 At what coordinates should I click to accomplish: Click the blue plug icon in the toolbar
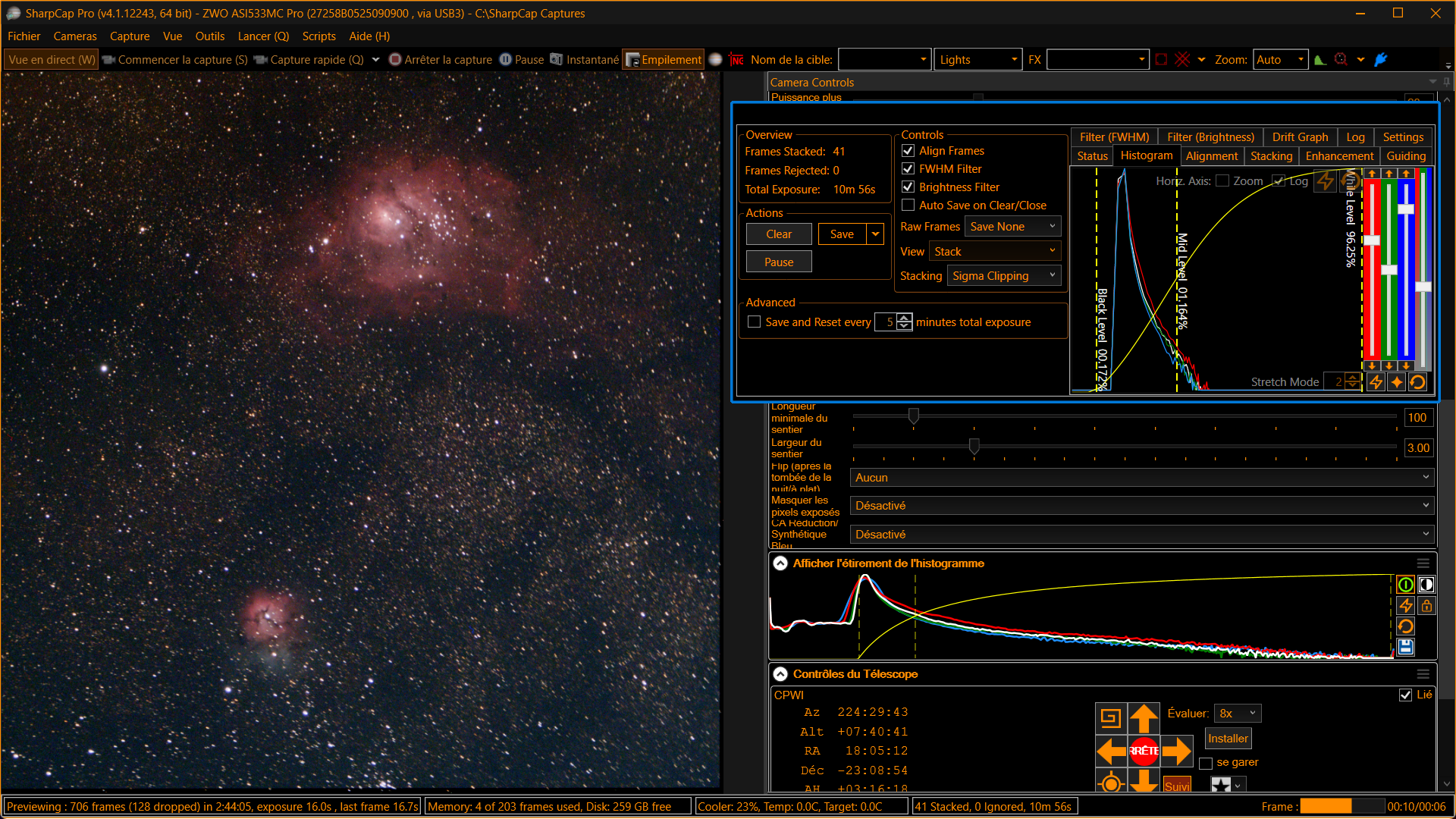point(1381,59)
